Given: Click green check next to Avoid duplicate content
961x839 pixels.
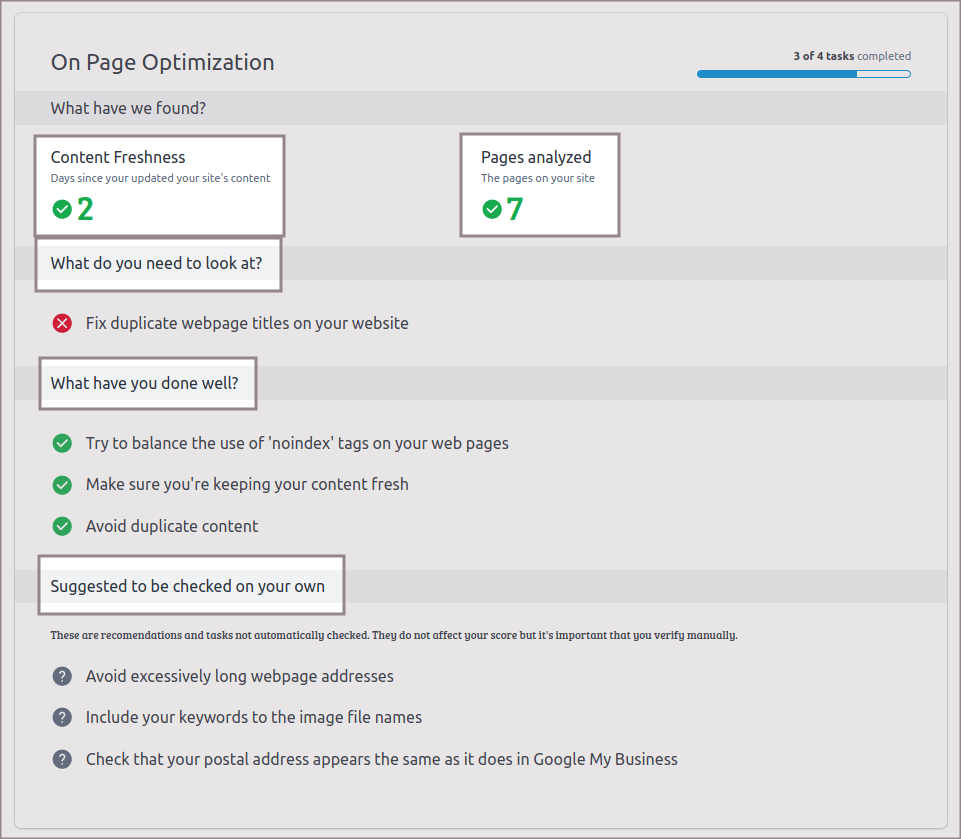Looking at the screenshot, I should coord(62,526).
